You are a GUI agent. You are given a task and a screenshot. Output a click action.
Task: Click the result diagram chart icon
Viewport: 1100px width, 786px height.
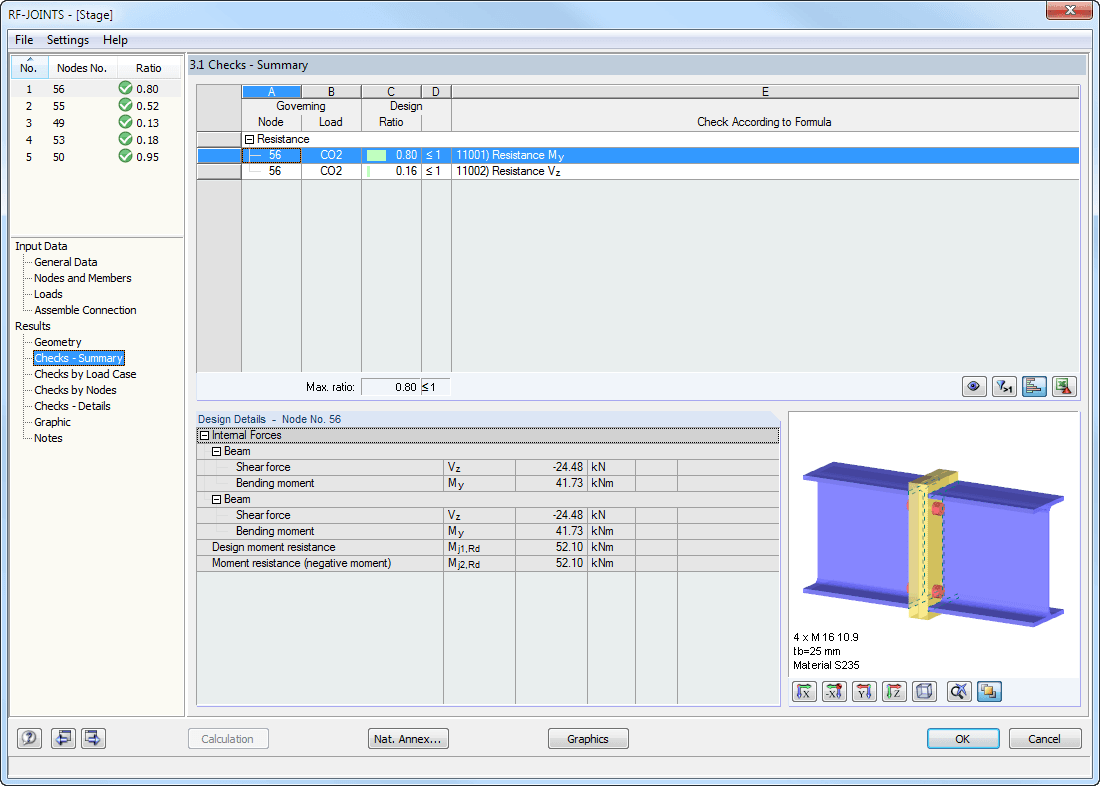coord(1034,385)
